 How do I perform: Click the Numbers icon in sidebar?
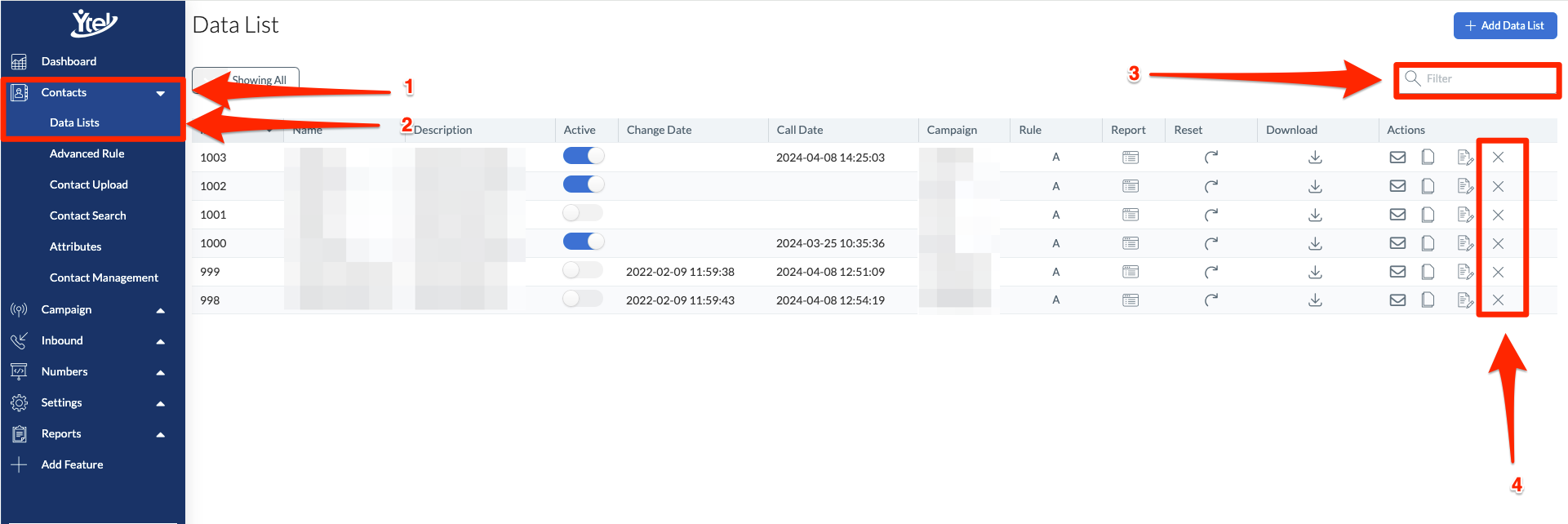click(19, 371)
